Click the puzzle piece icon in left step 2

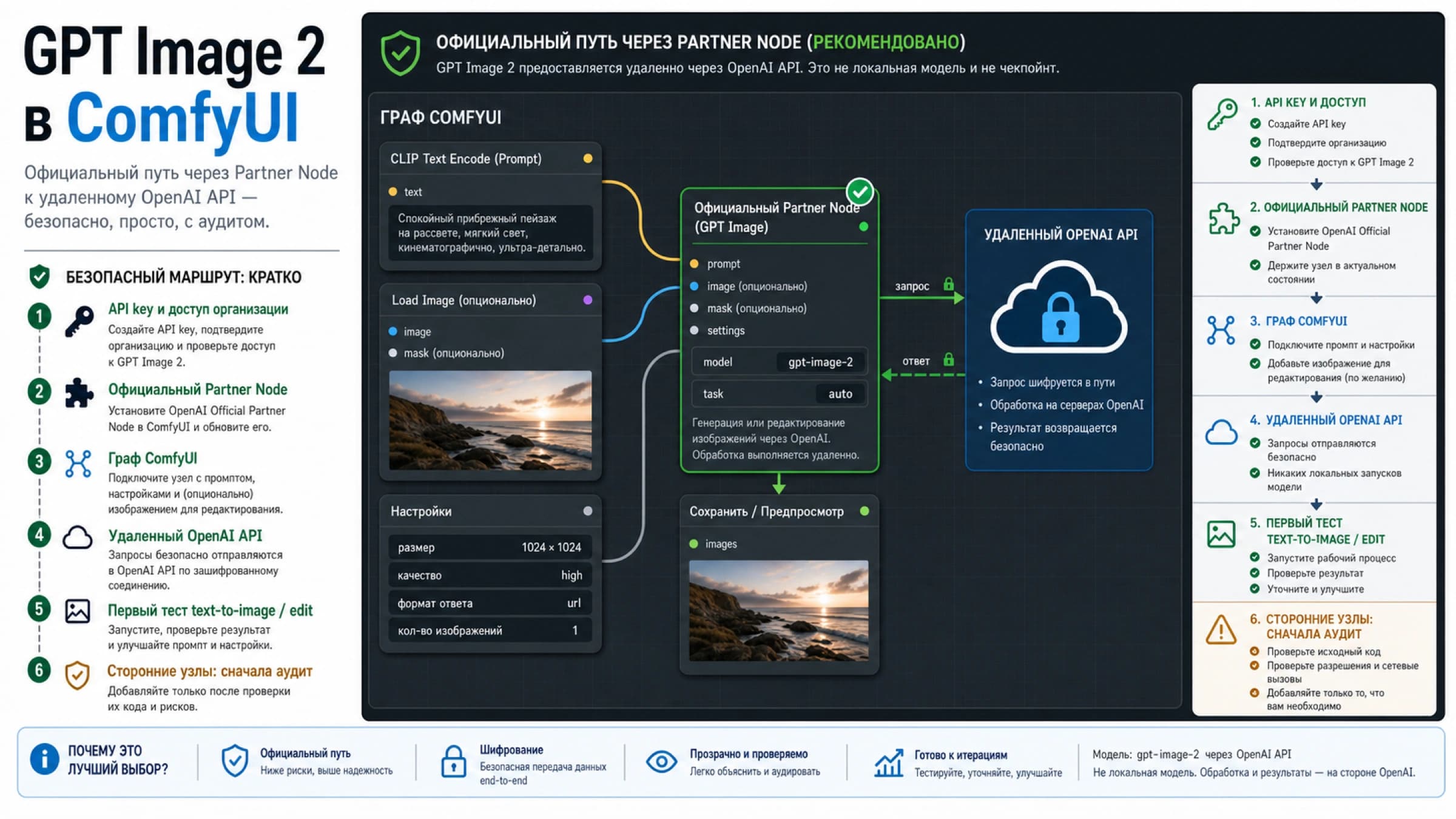(x=79, y=393)
